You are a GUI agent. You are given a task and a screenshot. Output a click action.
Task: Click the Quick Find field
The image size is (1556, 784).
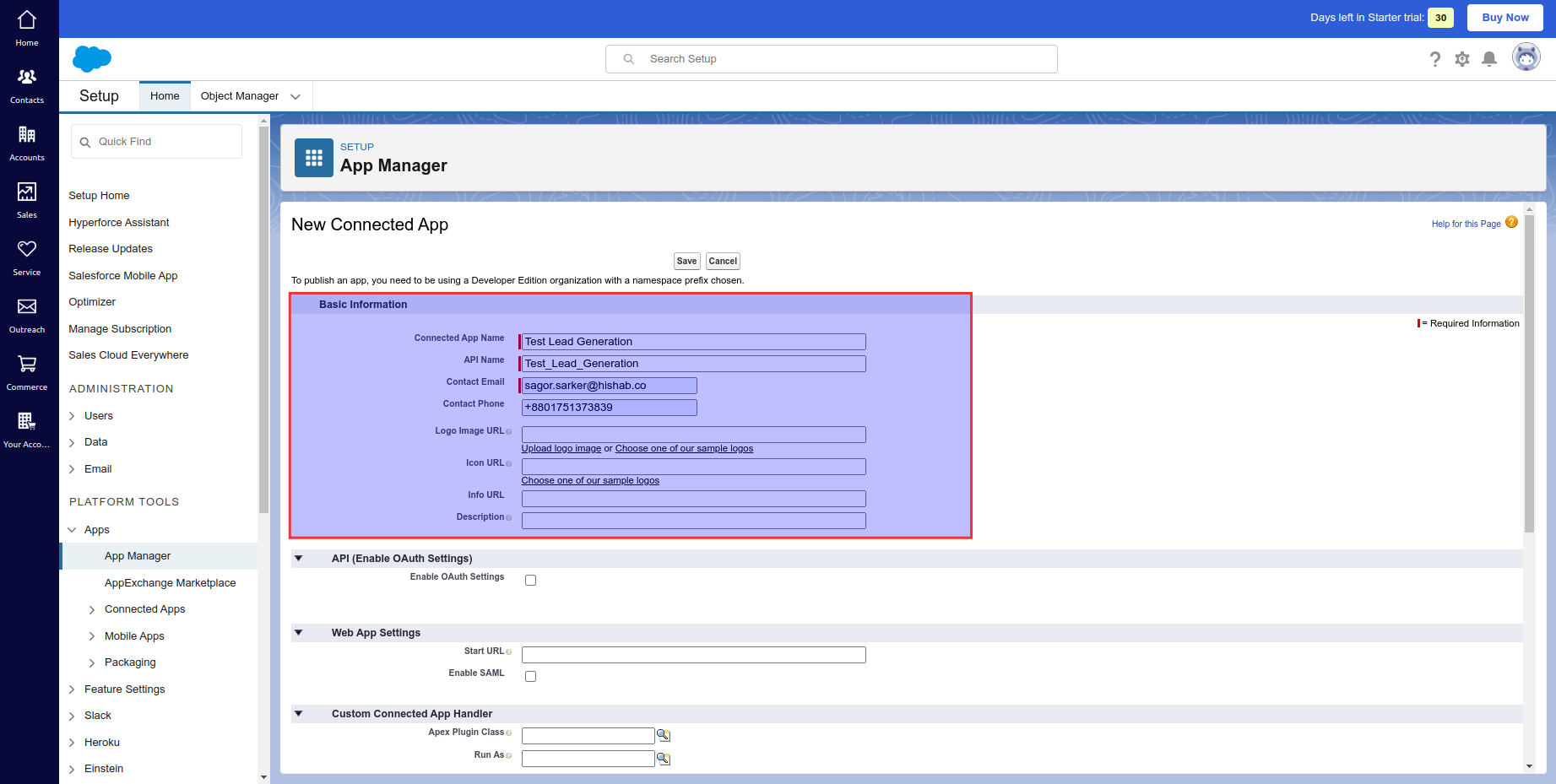tap(156, 142)
